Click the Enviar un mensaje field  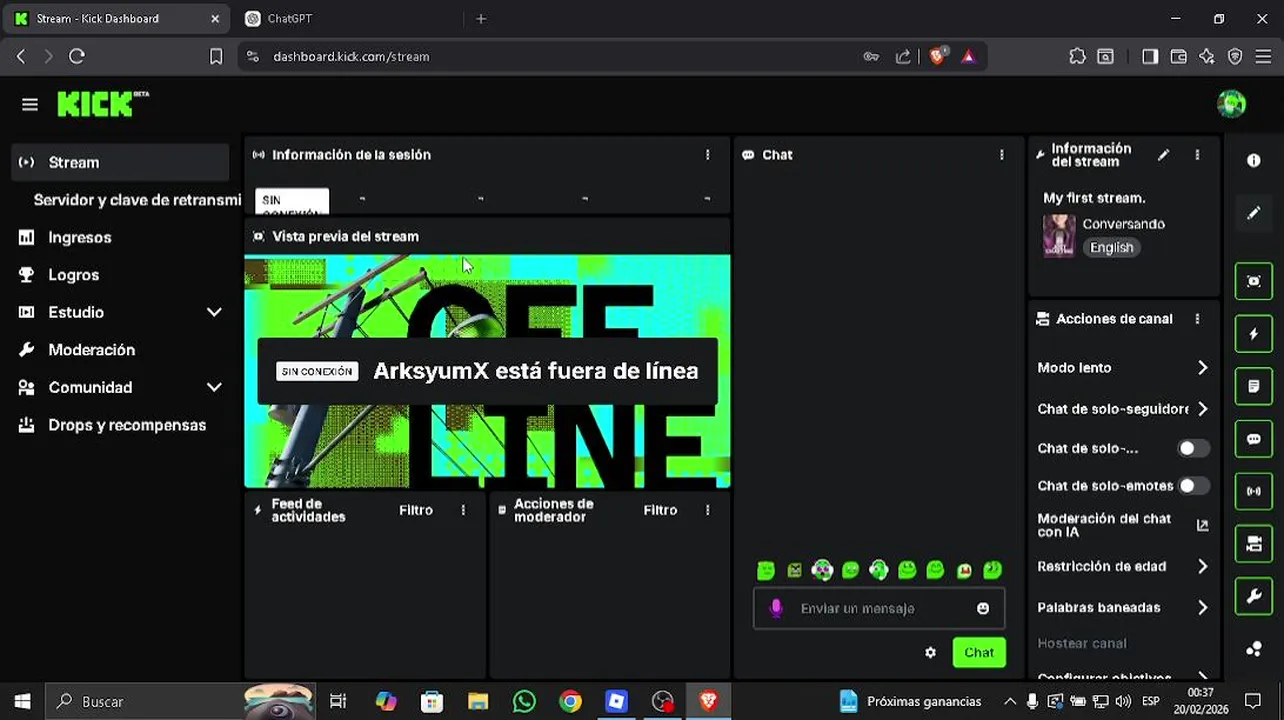(x=878, y=608)
